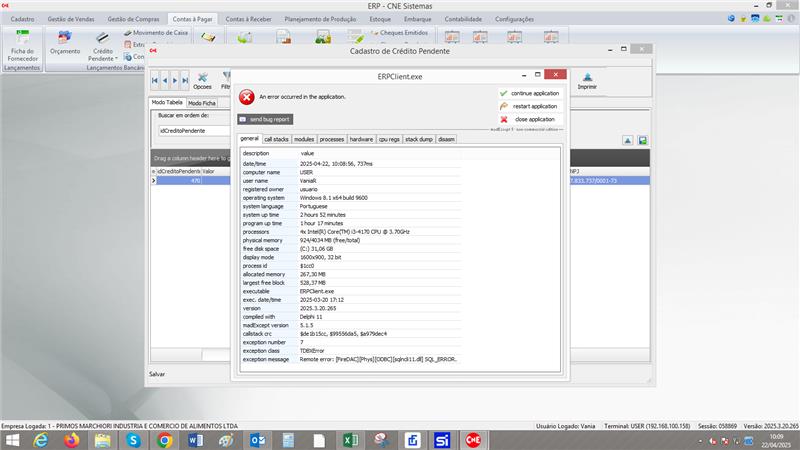The height and width of the screenshot is (450, 800).
Task: Open the Orçamento ribbon icon
Action: [65, 46]
